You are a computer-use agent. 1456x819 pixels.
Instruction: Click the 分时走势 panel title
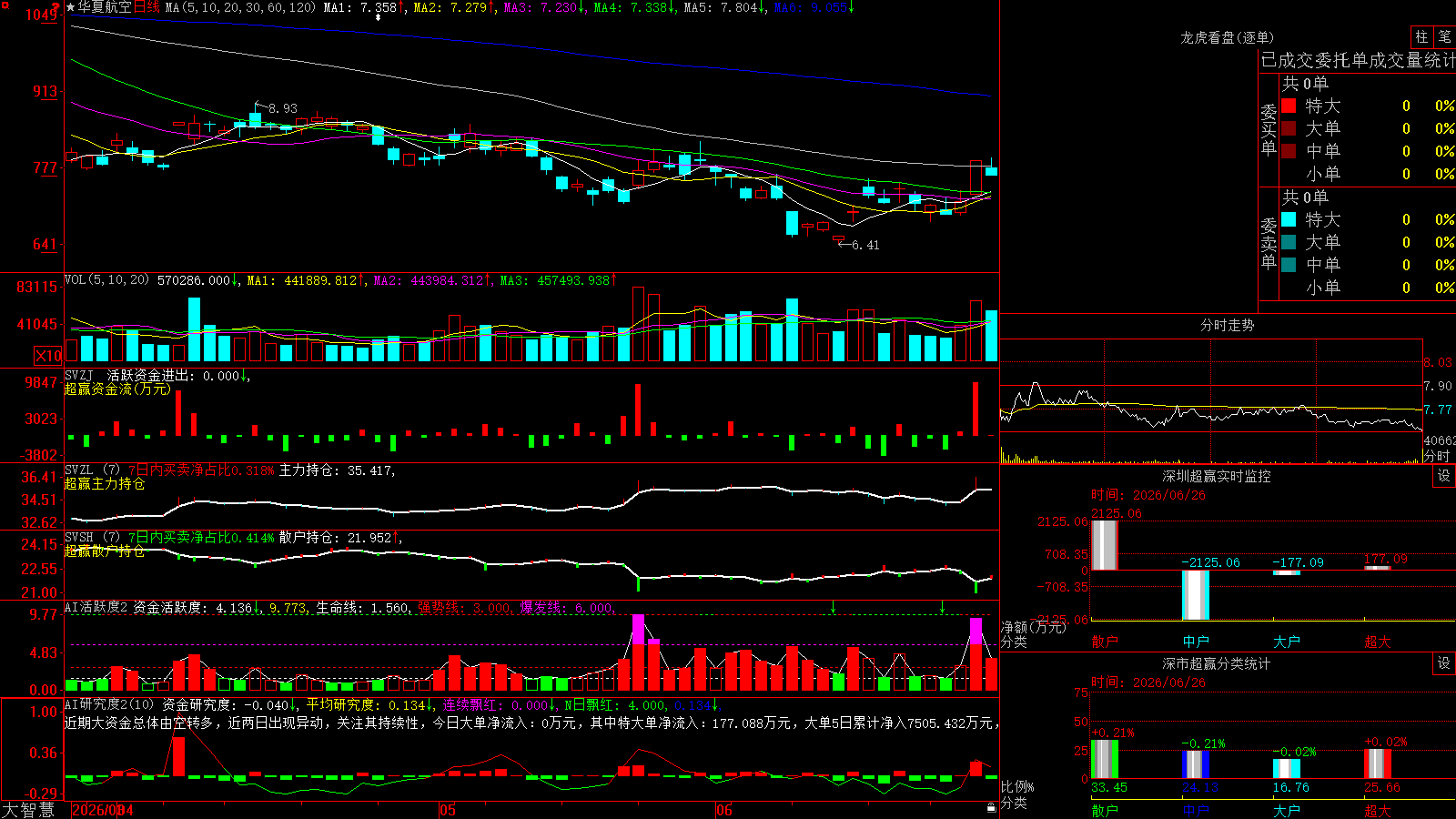tap(1227, 325)
